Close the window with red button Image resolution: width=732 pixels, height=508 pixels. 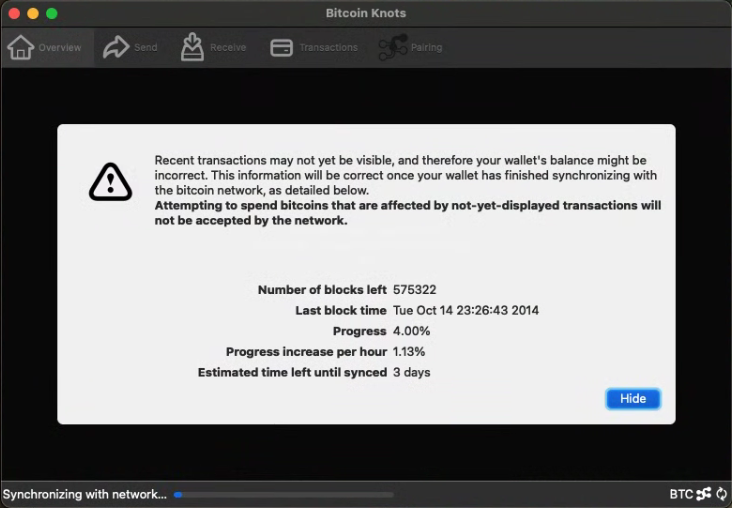click(x=14, y=14)
